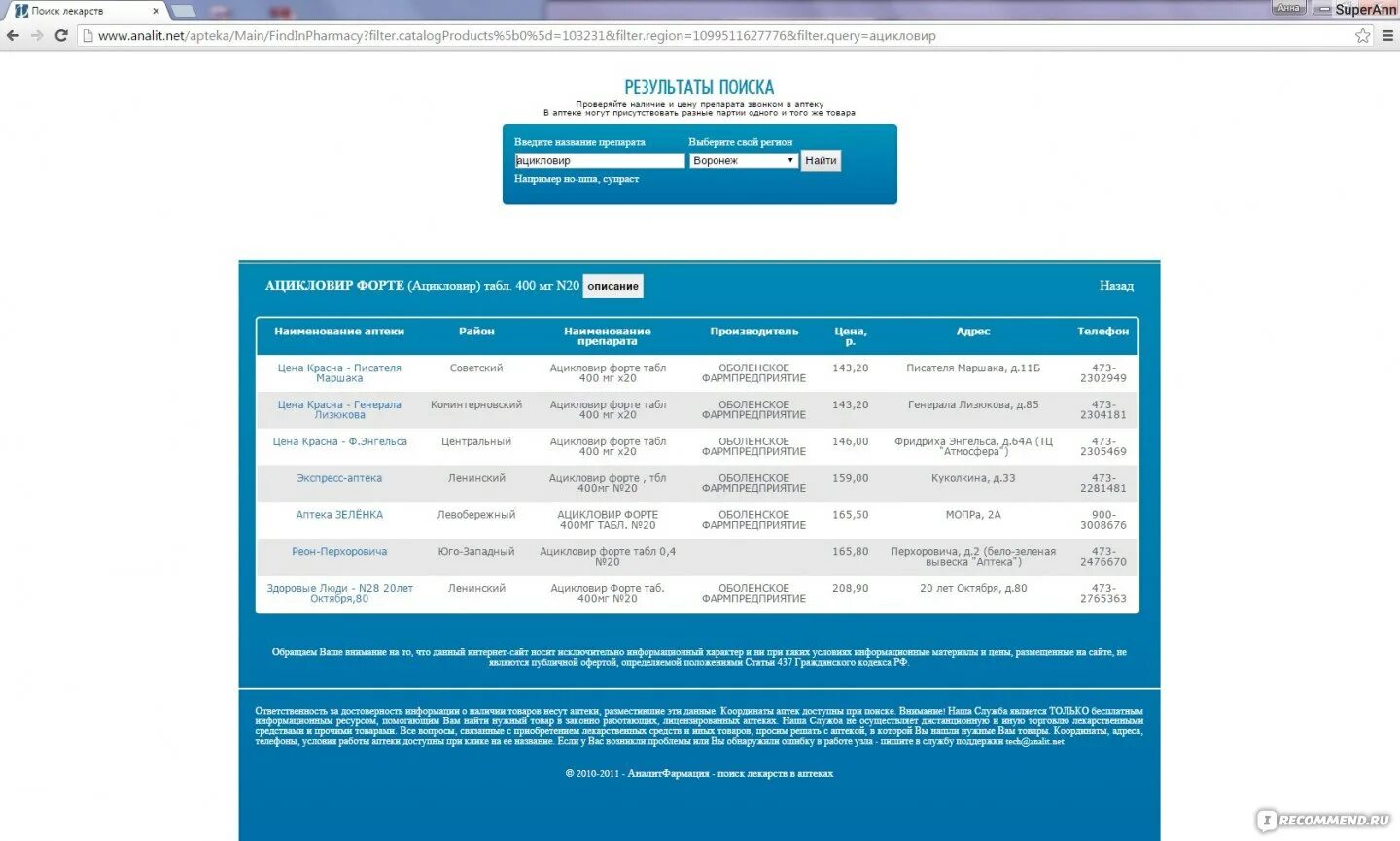Viewport: 1400px width, 841px height.
Task: Click the Центральный district cell
Action: [476, 441]
